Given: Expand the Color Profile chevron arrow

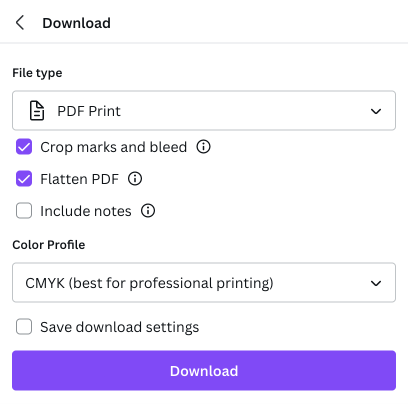Looking at the screenshot, I should [376, 283].
